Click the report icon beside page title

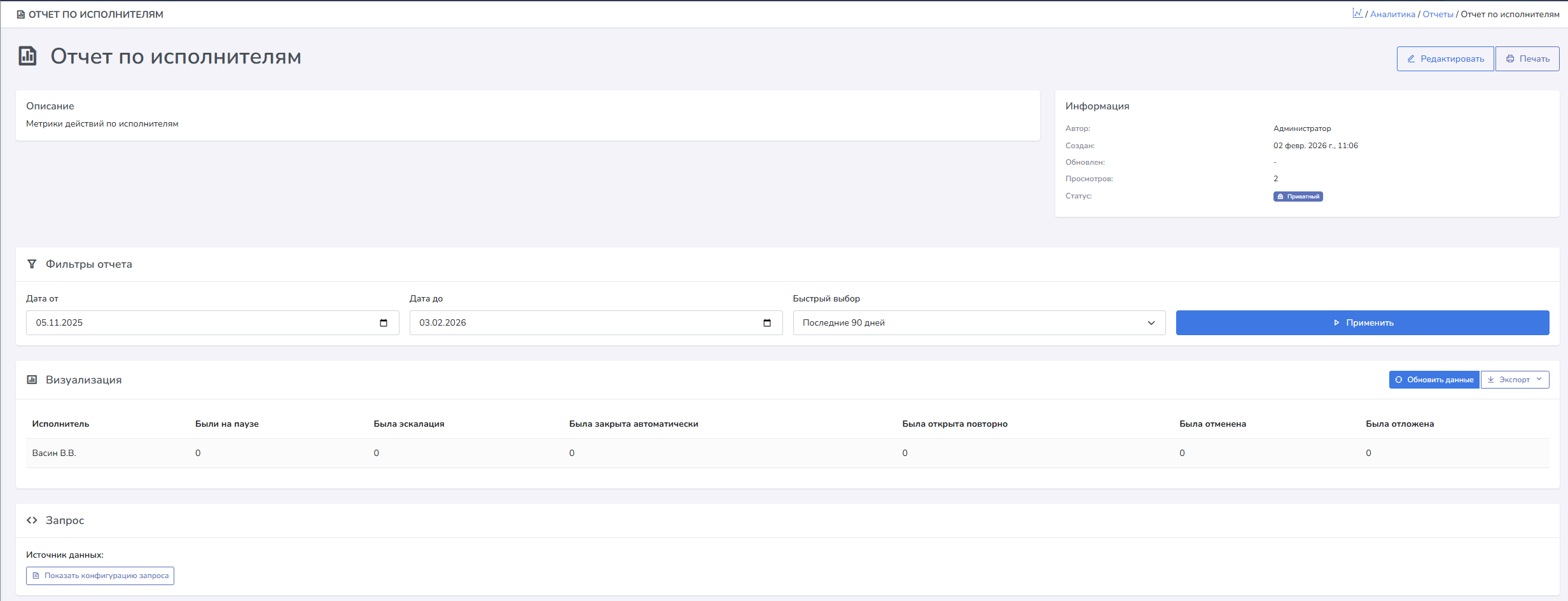tap(27, 56)
